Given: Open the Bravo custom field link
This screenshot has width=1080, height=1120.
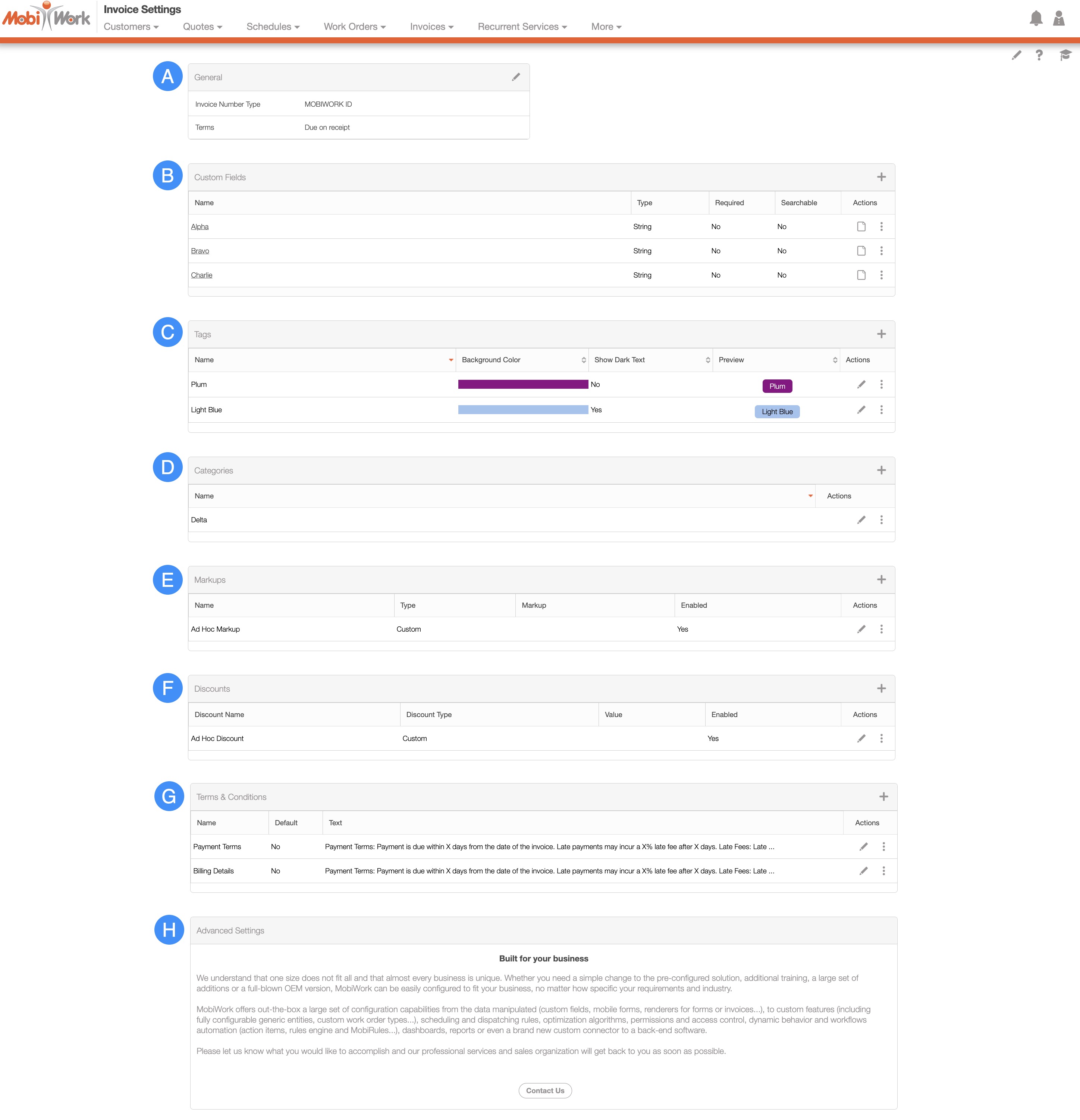Looking at the screenshot, I should (200, 251).
